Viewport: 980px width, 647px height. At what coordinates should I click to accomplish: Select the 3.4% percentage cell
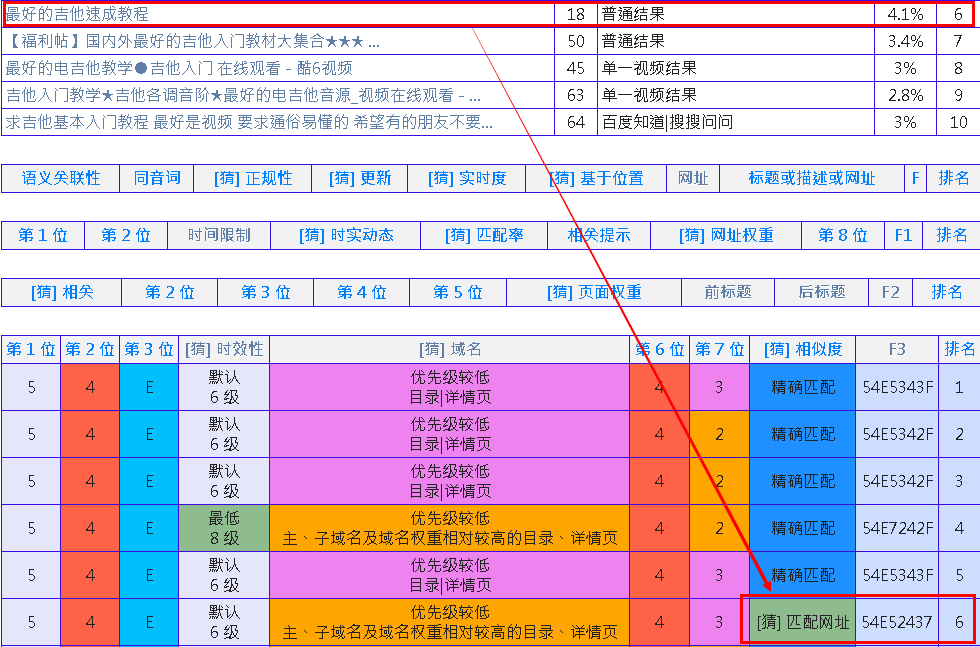click(x=905, y=41)
